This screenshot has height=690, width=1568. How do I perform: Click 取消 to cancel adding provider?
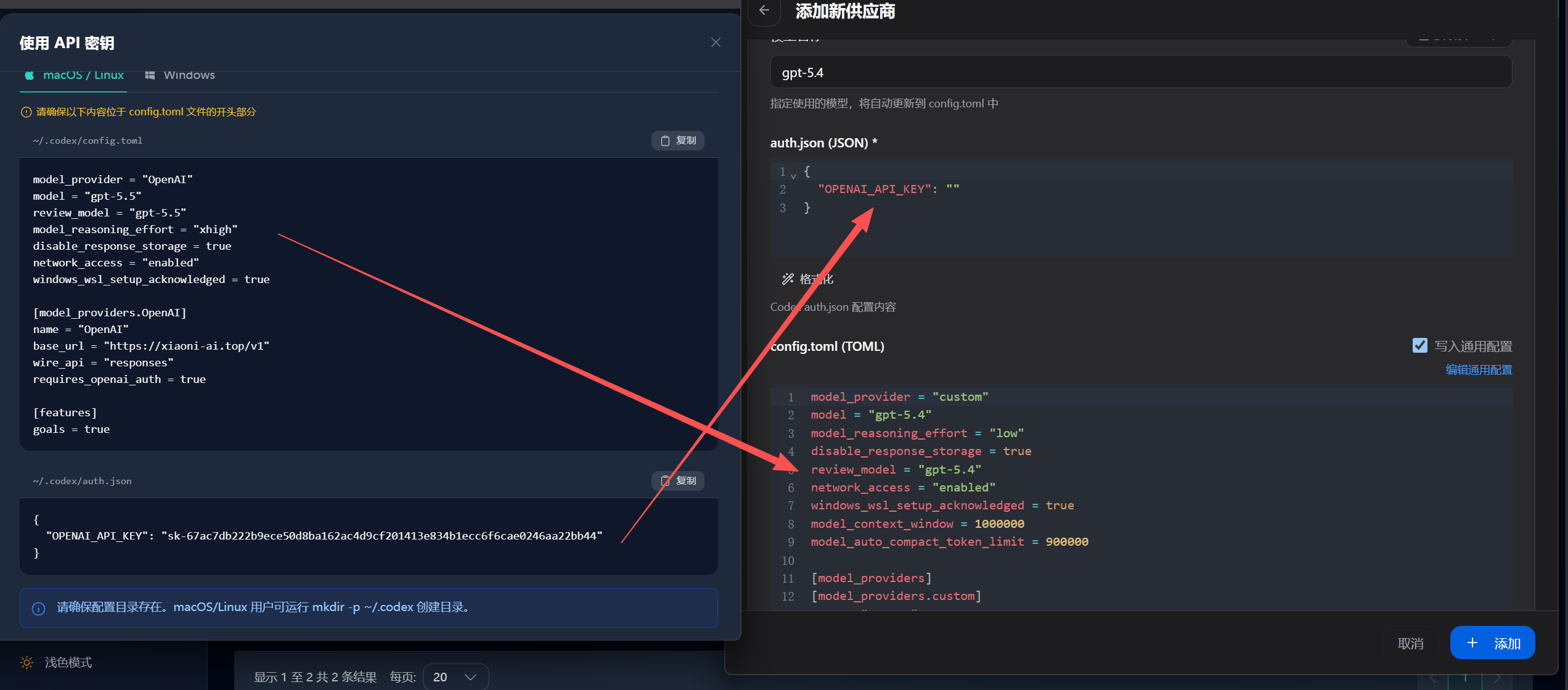coord(1411,643)
